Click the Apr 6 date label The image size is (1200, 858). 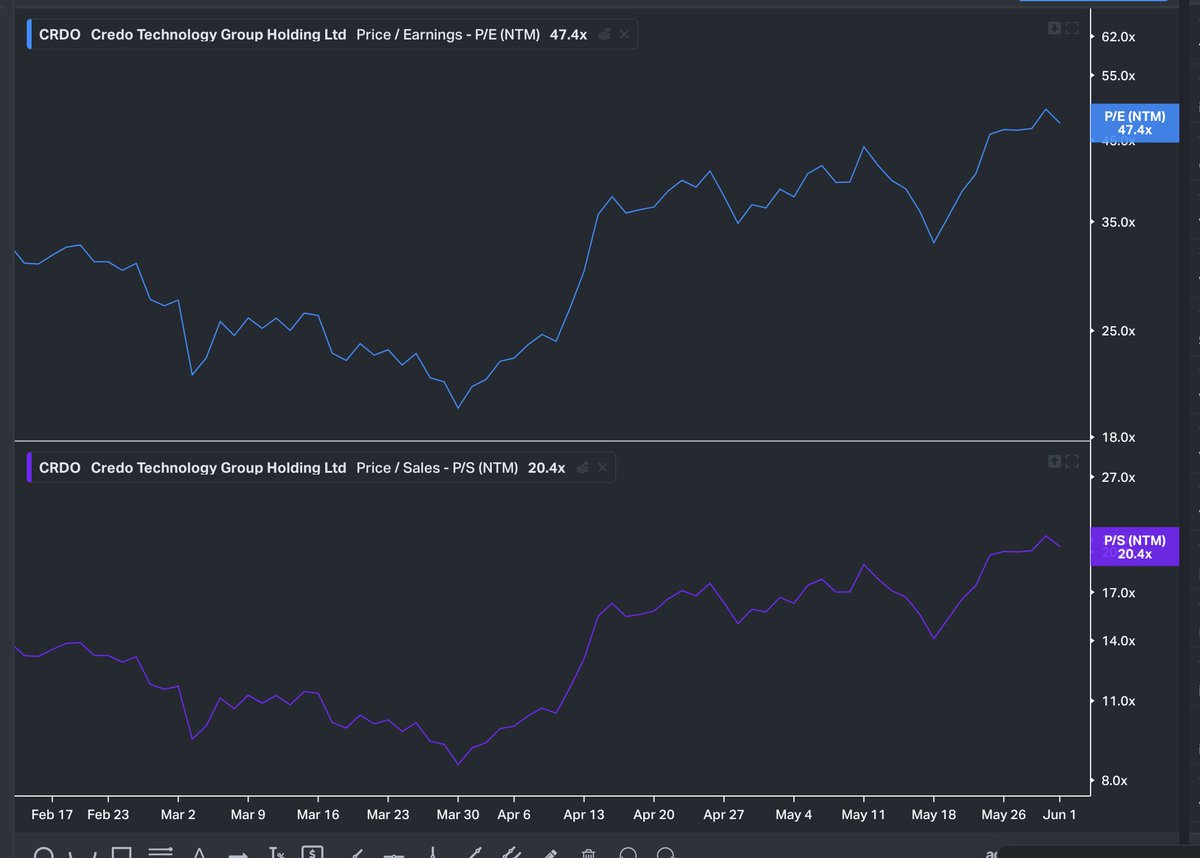point(513,815)
